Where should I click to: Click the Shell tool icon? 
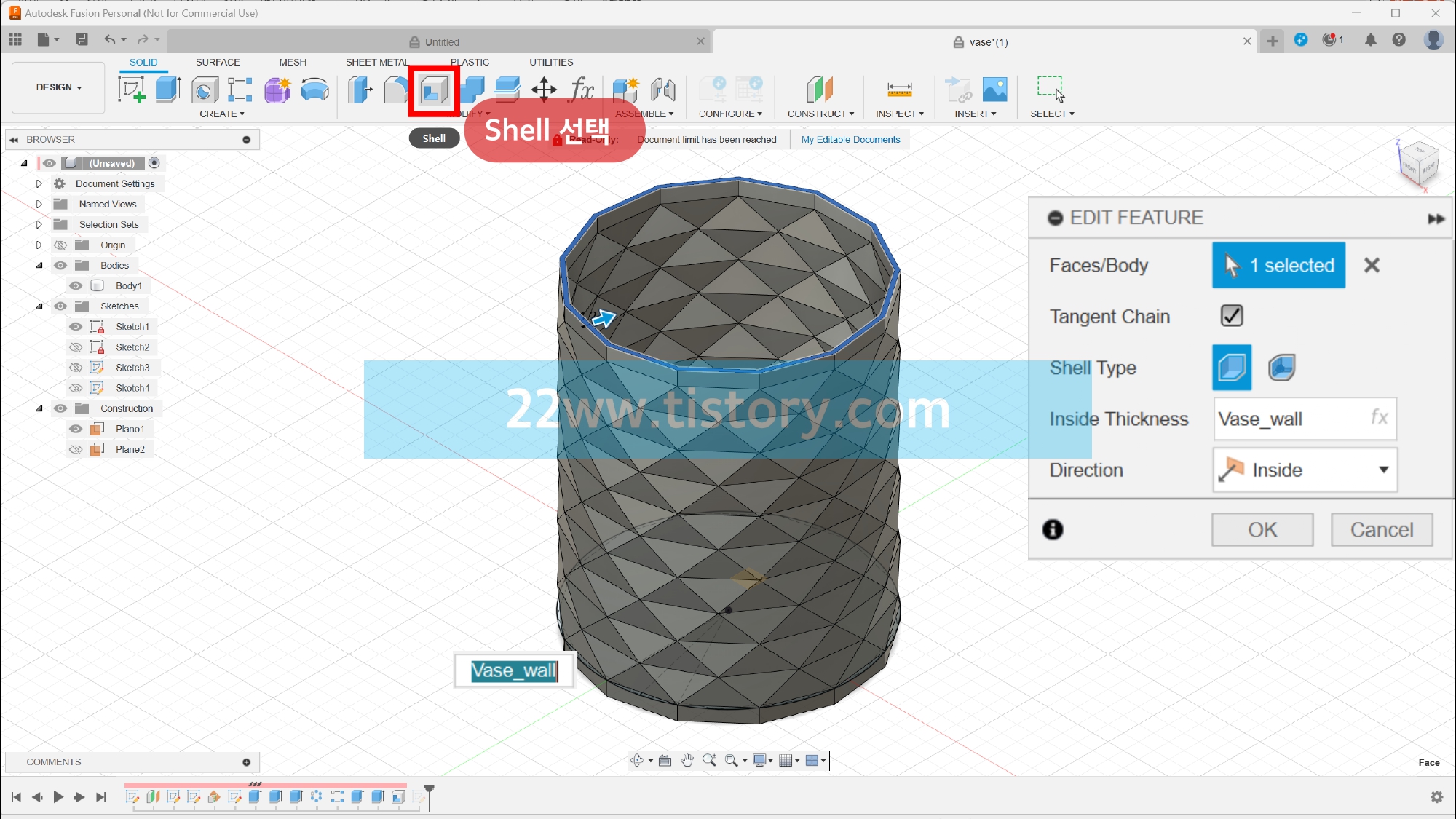coord(434,90)
